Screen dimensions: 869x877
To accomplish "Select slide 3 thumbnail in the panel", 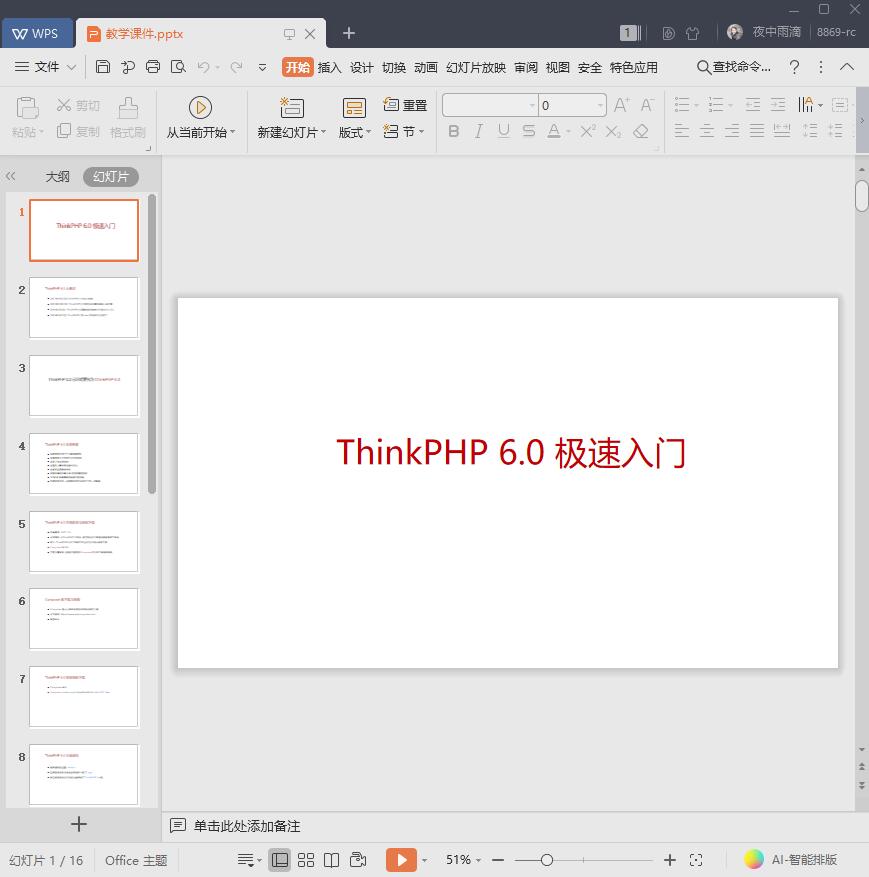I will [x=84, y=385].
